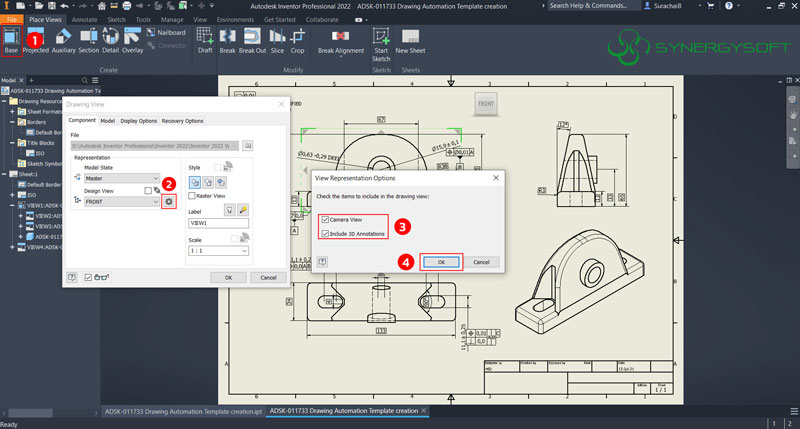Toggle the Raster View checkbox
The width and height of the screenshot is (800, 429).
pyautogui.click(x=192, y=196)
